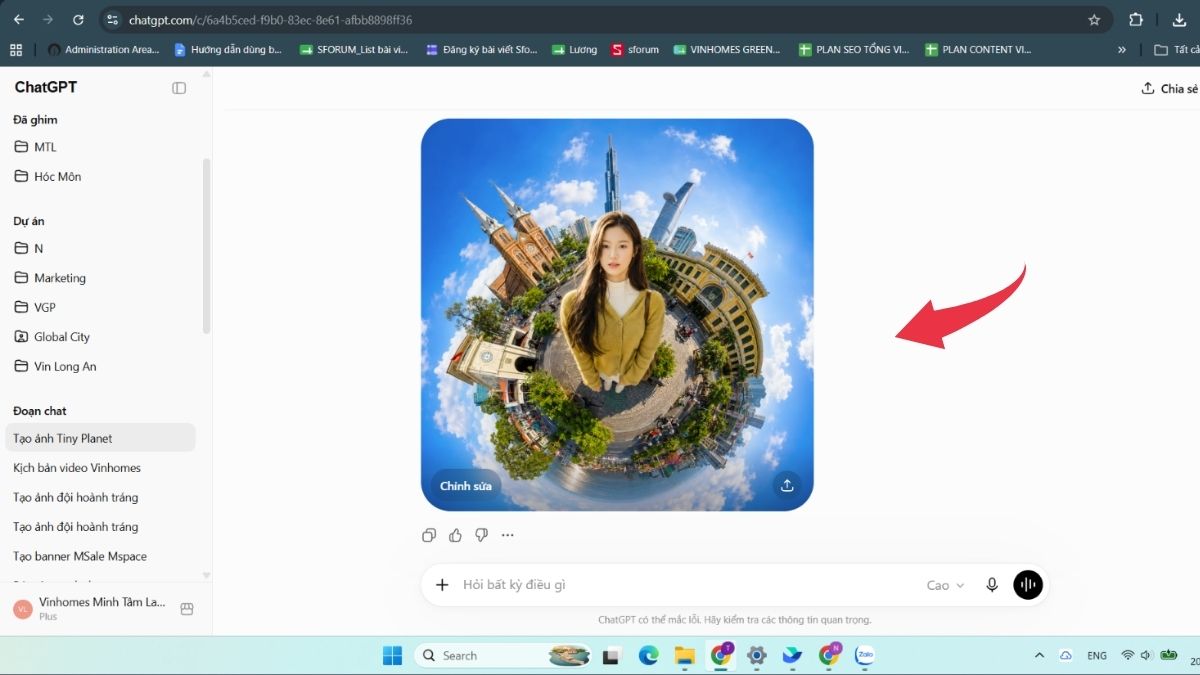The height and width of the screenshot is (675, 1200).
Task: Click the ChatGPT logo title in sidebar
Action: point(46,87)
